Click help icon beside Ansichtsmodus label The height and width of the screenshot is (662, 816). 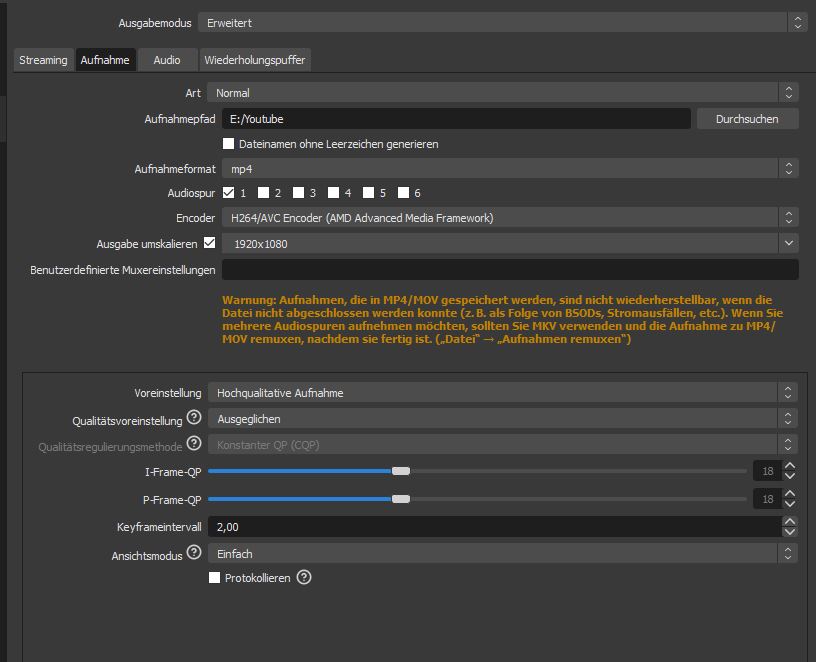194,552
